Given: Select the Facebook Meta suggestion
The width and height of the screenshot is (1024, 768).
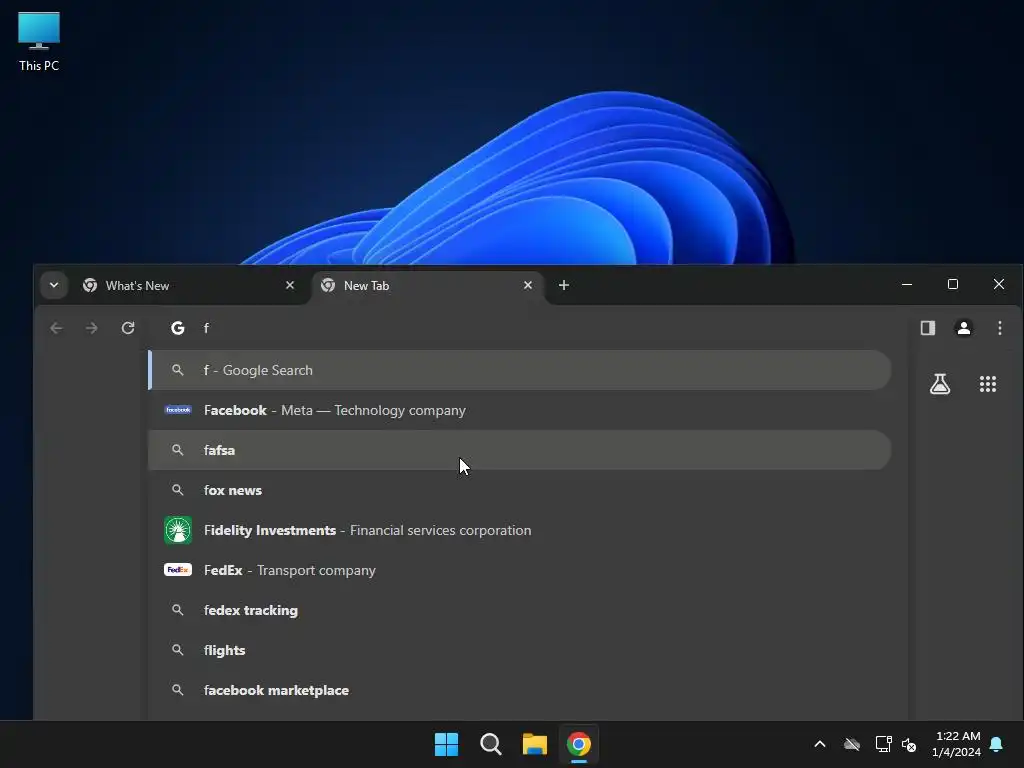Looking at the screenshot, I should pyautogui.click(x=520, y=410).
